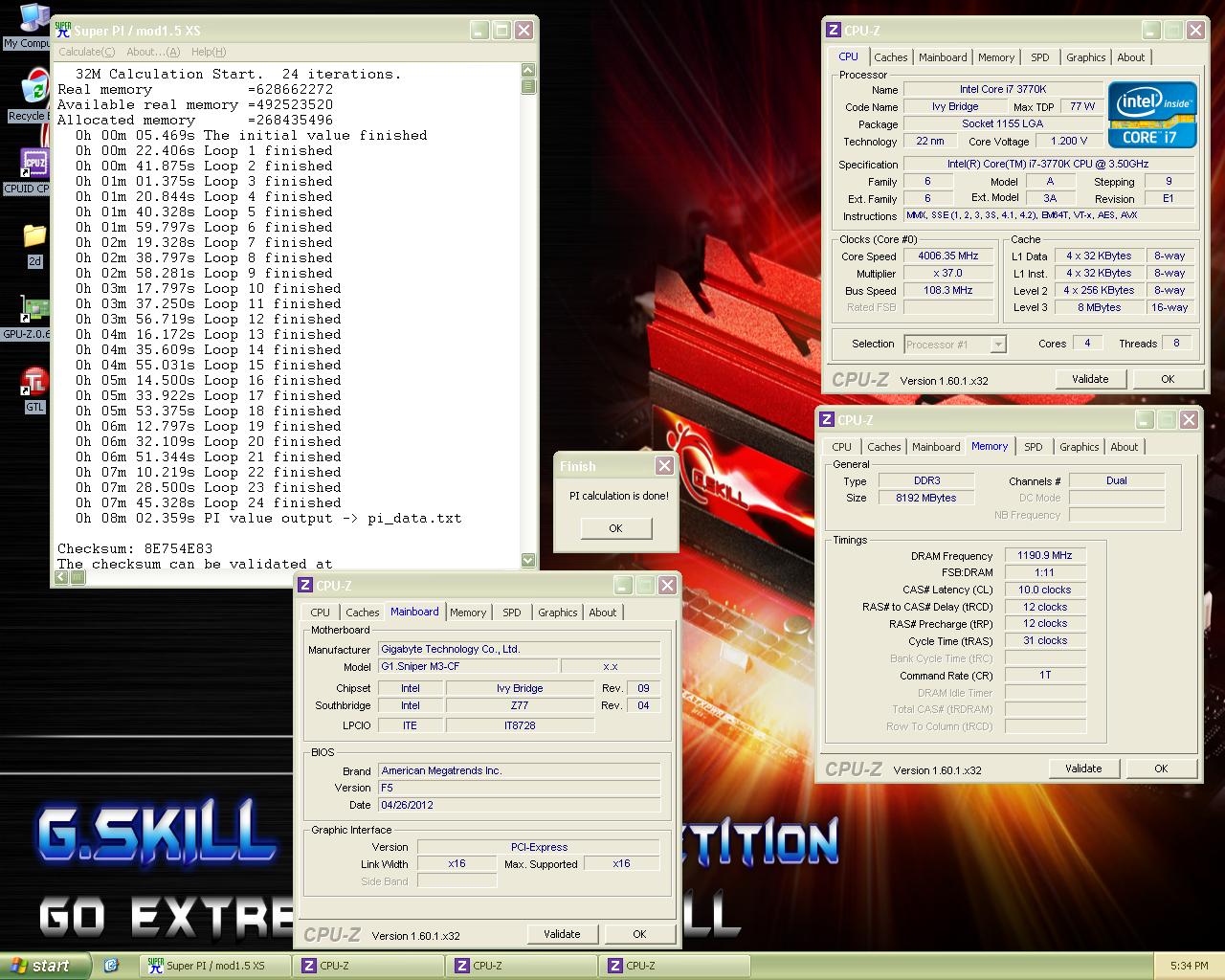Click OK in CPU-Z Memory window
The image size is (1225, 980).
pos(1161,768)
